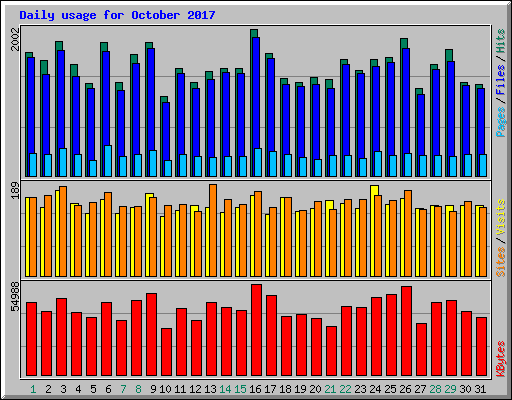Click the red KBytes bar for day 10

[167, 352]
